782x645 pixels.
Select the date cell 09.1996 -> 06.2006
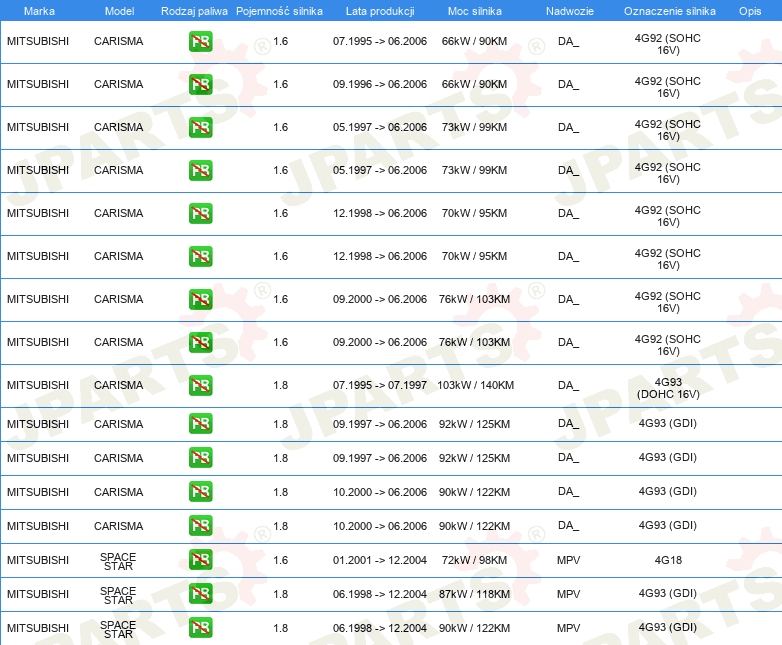(380, 84)
